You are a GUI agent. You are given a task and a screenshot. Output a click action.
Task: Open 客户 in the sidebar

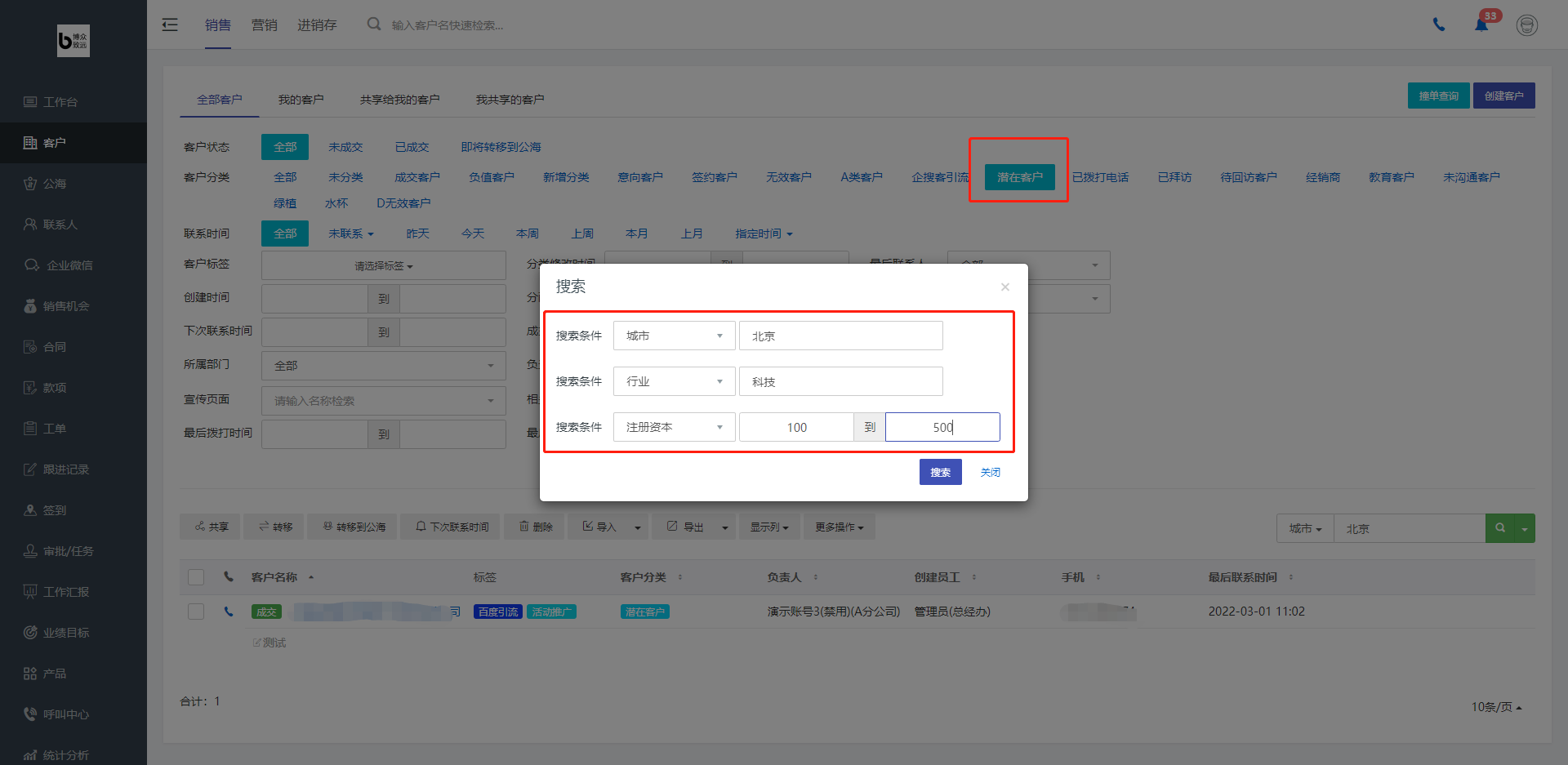click(73, 143)
